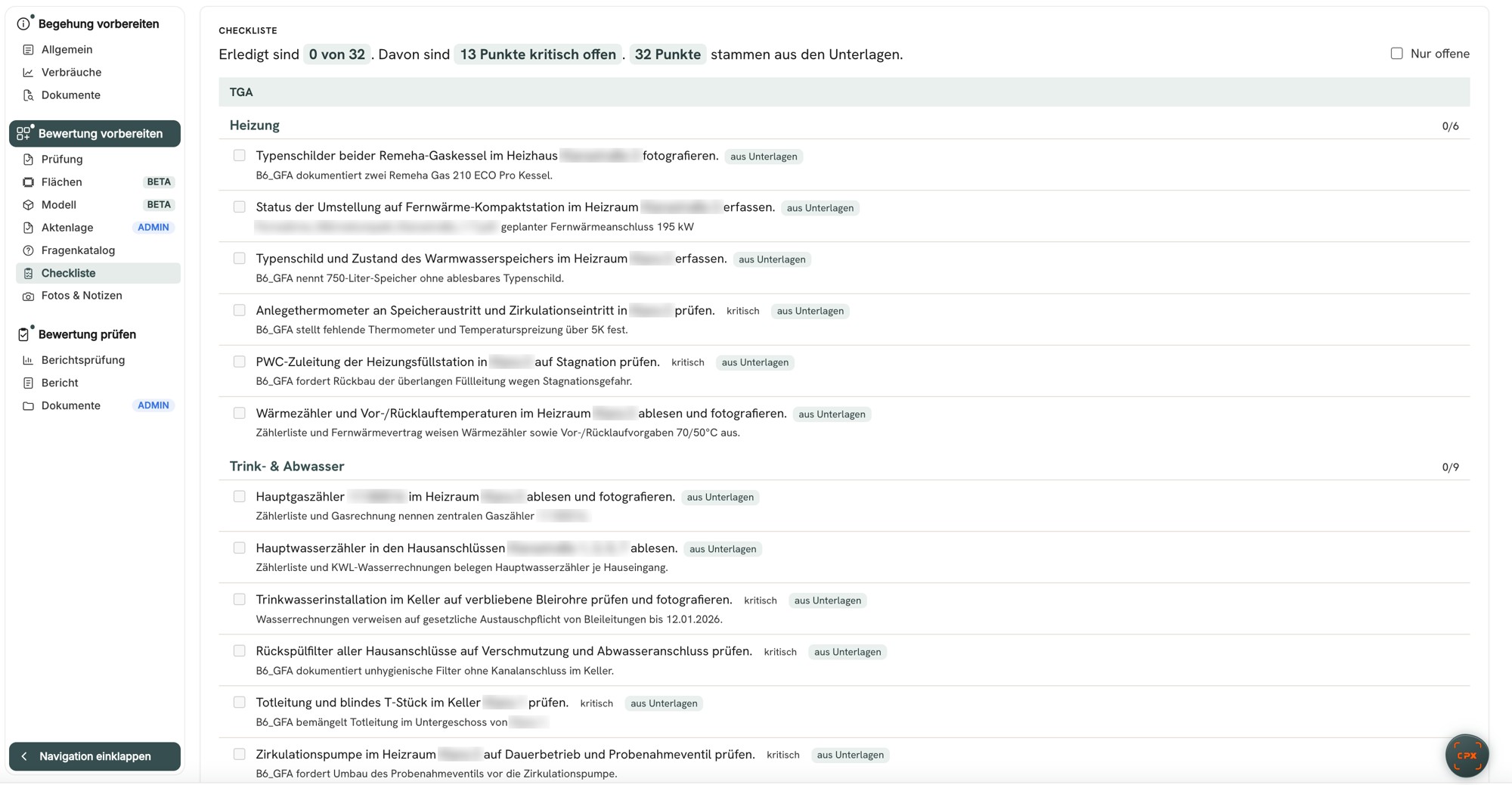This screenshot has height=785, width=1512.
Task: Click the Verbräuche chart icon
Action: 28,73
